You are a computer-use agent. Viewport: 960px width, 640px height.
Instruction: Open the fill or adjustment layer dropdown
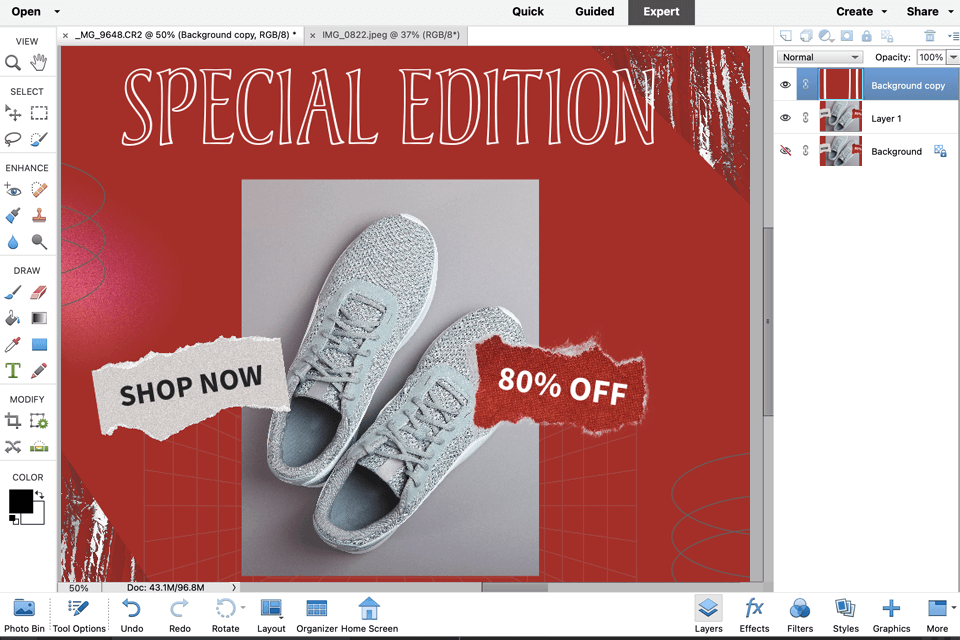(827, 36)
